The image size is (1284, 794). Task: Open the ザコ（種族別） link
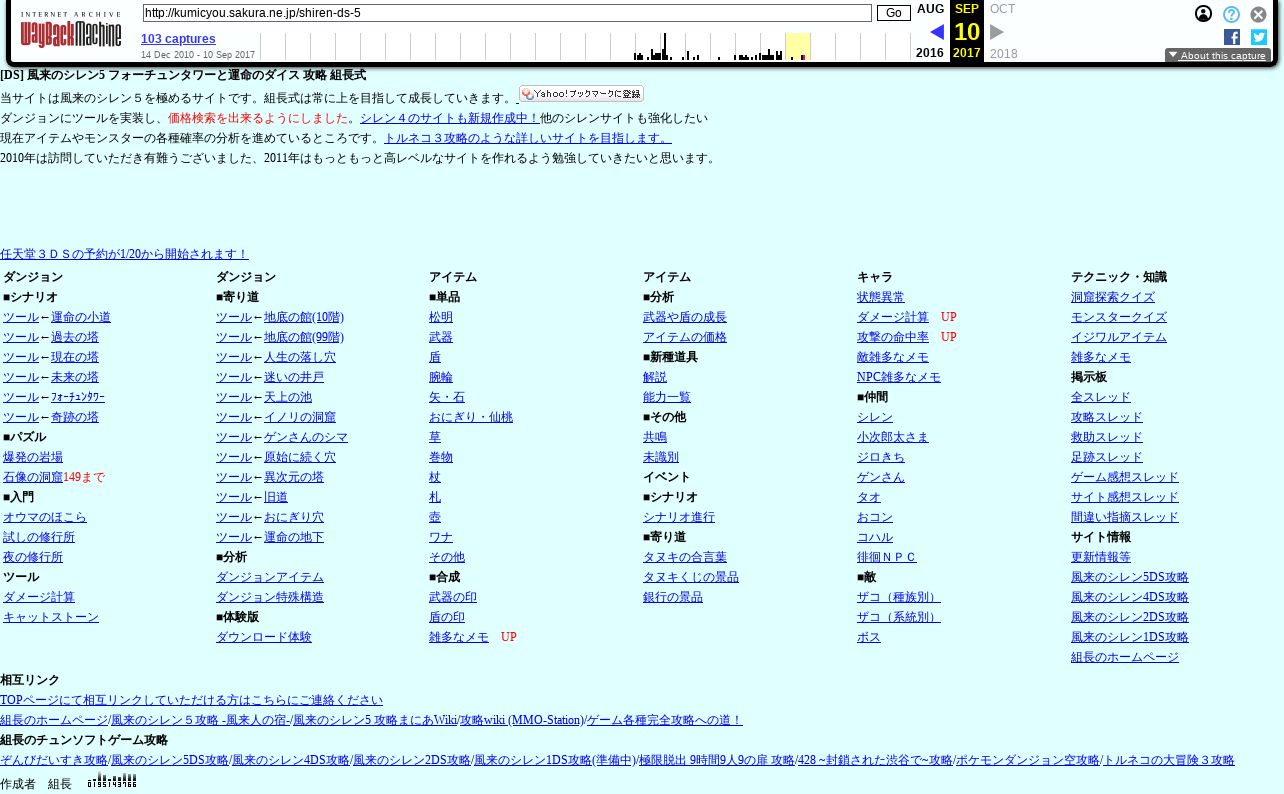click(x=899, y=597)
